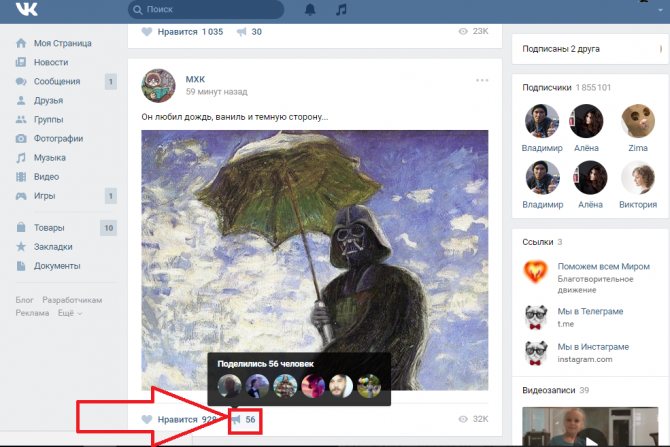Open Документы in sidebar
Screen dimensions: 670x447
click(57, 266)
